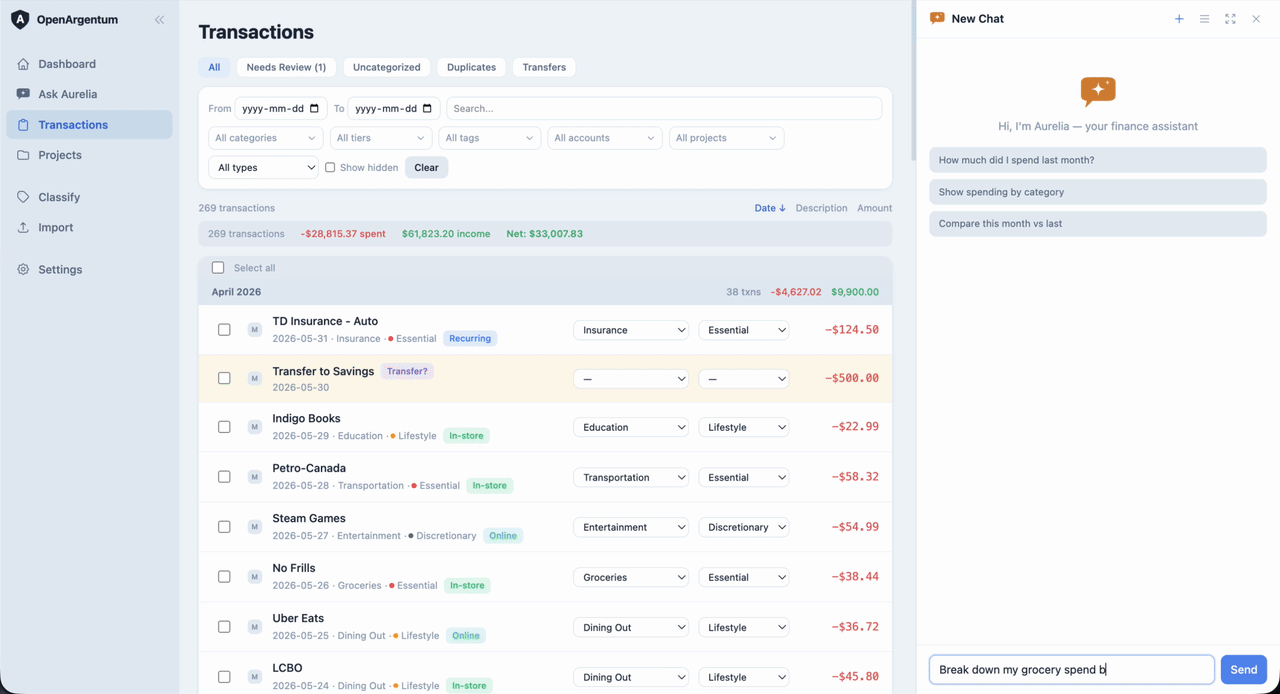Start a new chat with the plus icon
This screenshot has width=1280, height=694.
[1179, 19]
